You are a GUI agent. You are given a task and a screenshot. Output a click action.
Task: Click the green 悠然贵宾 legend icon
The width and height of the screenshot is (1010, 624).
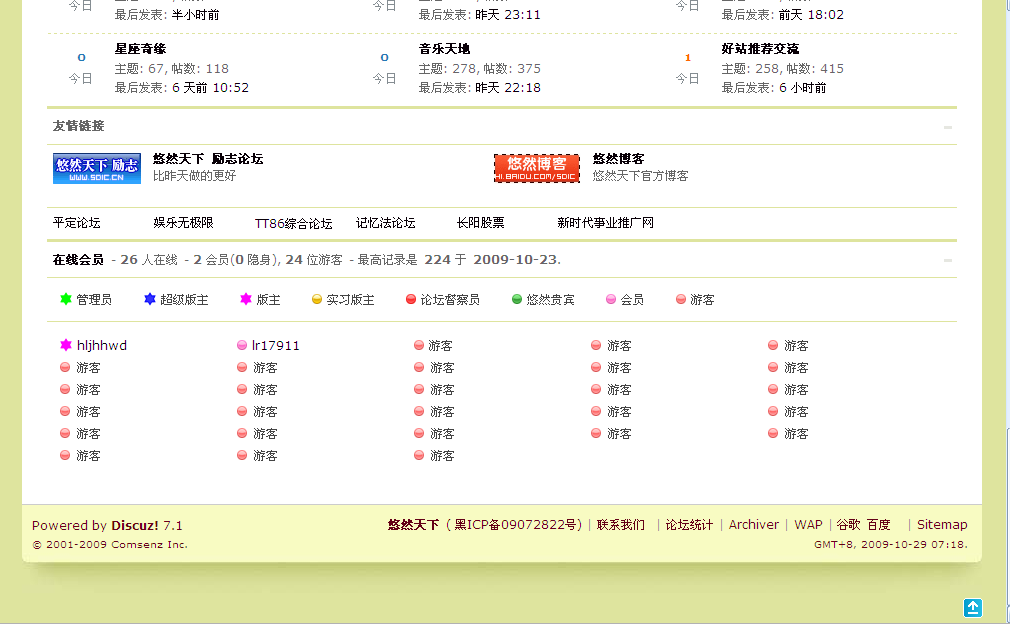(517, 299)
